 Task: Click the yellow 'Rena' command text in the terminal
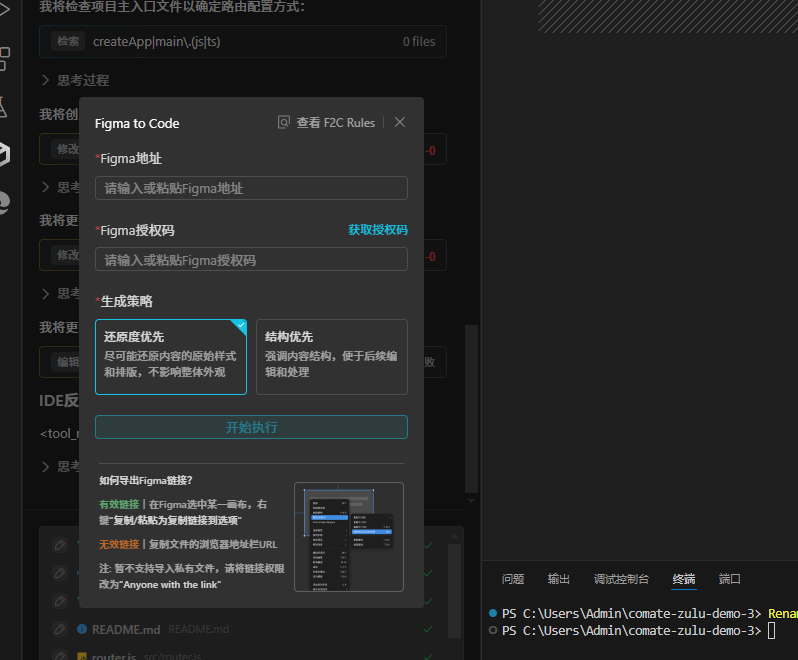point(783,614)
